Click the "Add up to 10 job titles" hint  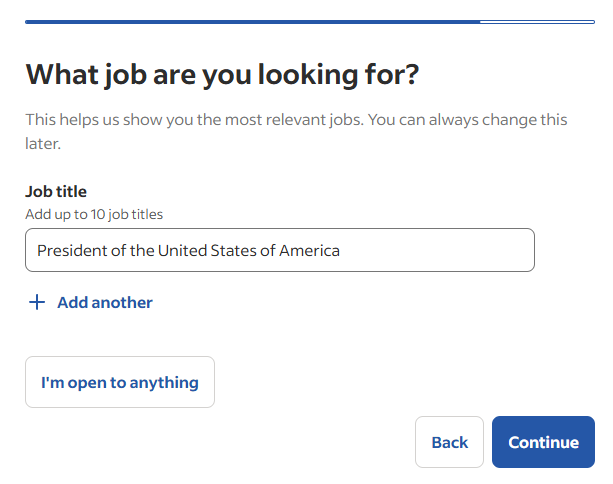(94, 213)
